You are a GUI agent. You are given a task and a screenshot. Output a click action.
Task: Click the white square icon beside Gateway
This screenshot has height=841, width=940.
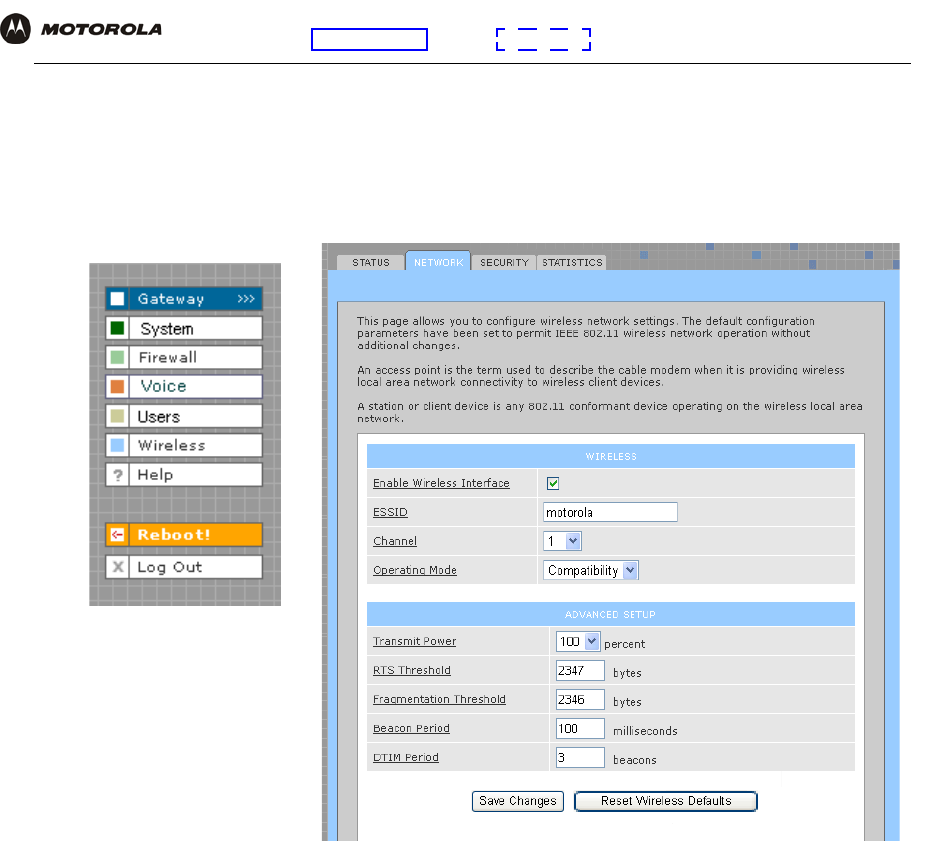[118, 299]
